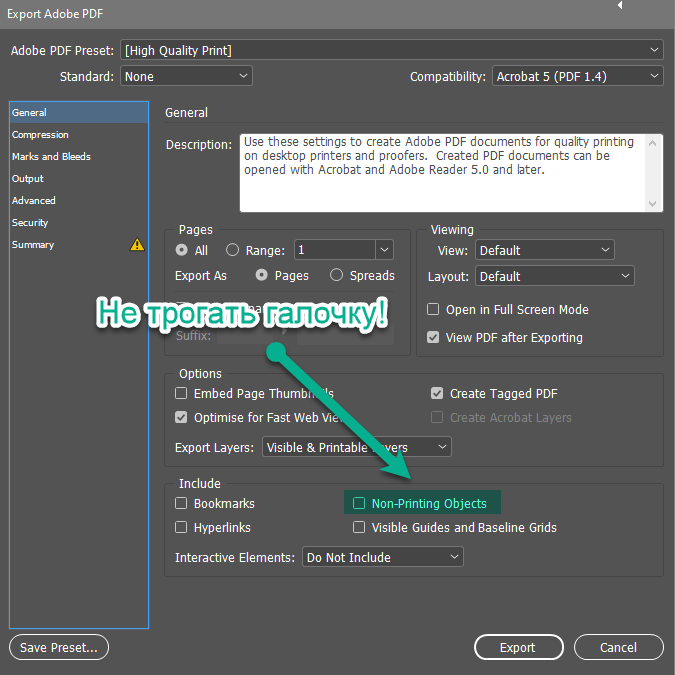Select the General category

tap(79, 112)
